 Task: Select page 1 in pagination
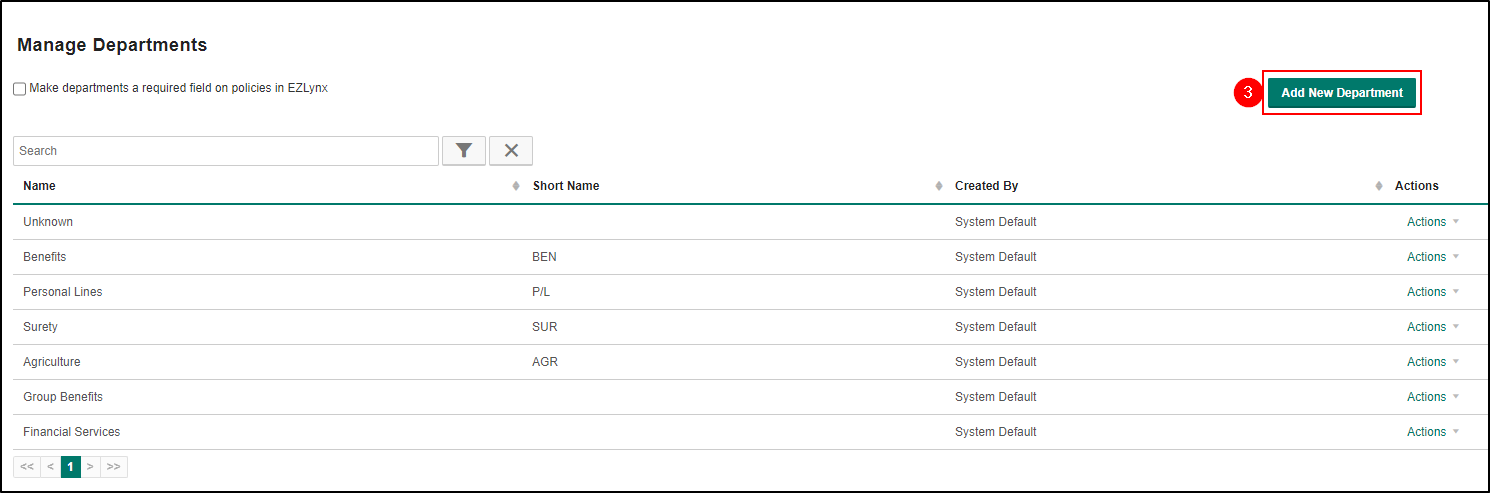(x=71, y=467)
